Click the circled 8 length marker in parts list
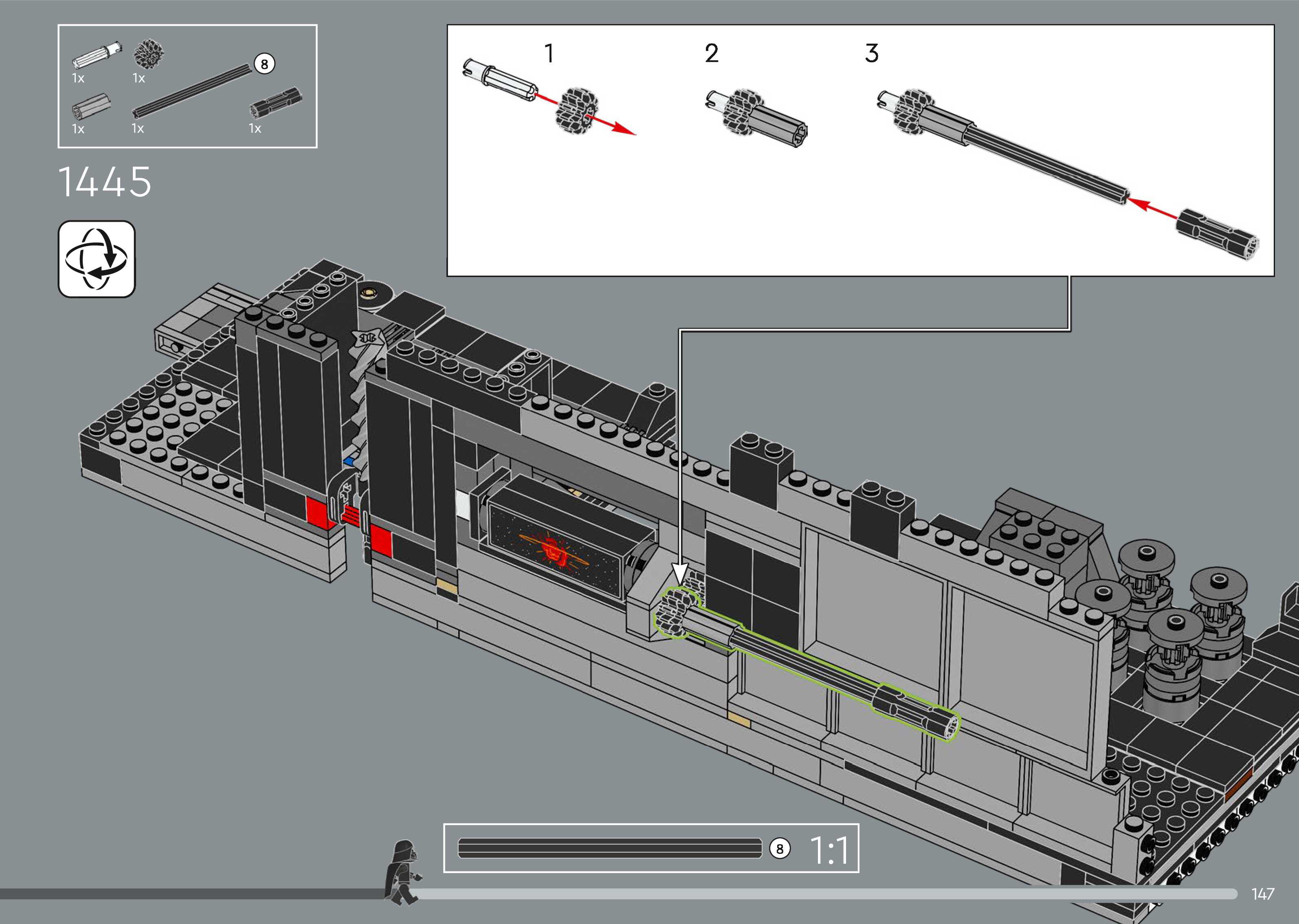Viewport: 1299px width, 924px height. 264,64
